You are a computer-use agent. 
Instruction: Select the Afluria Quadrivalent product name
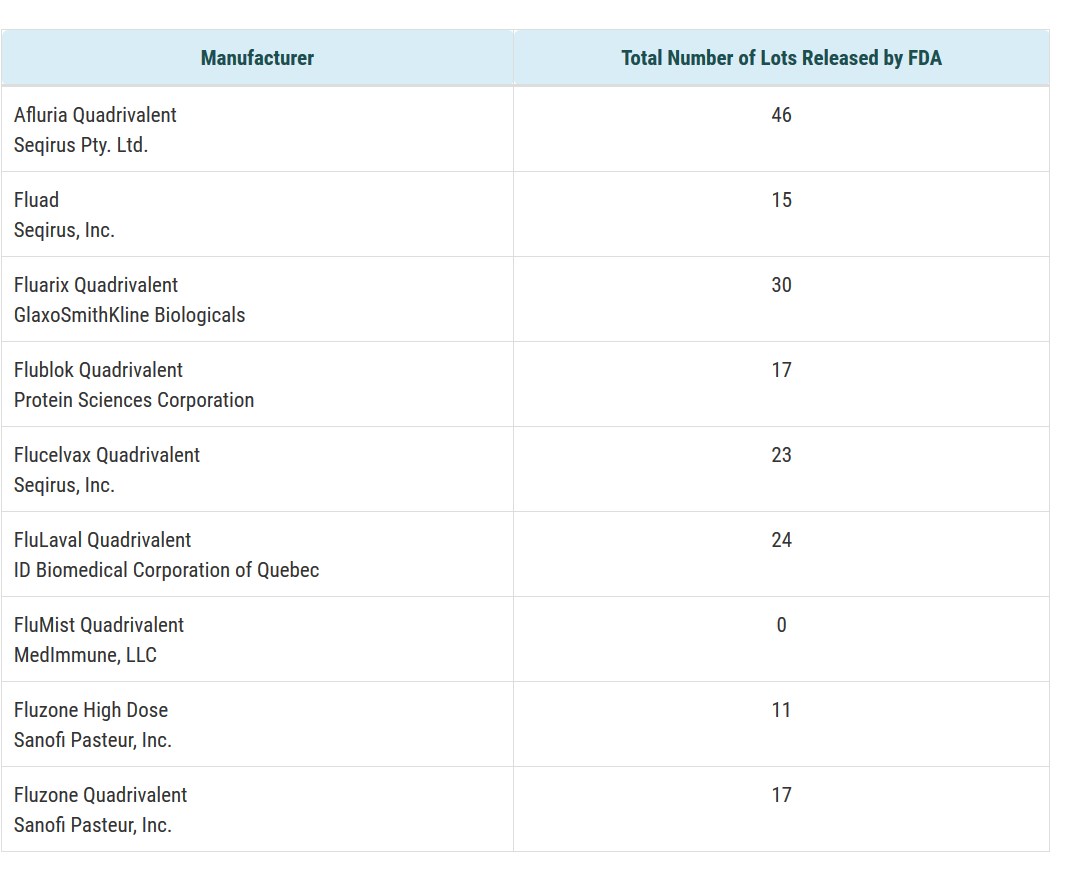click(x=95, y=115)
